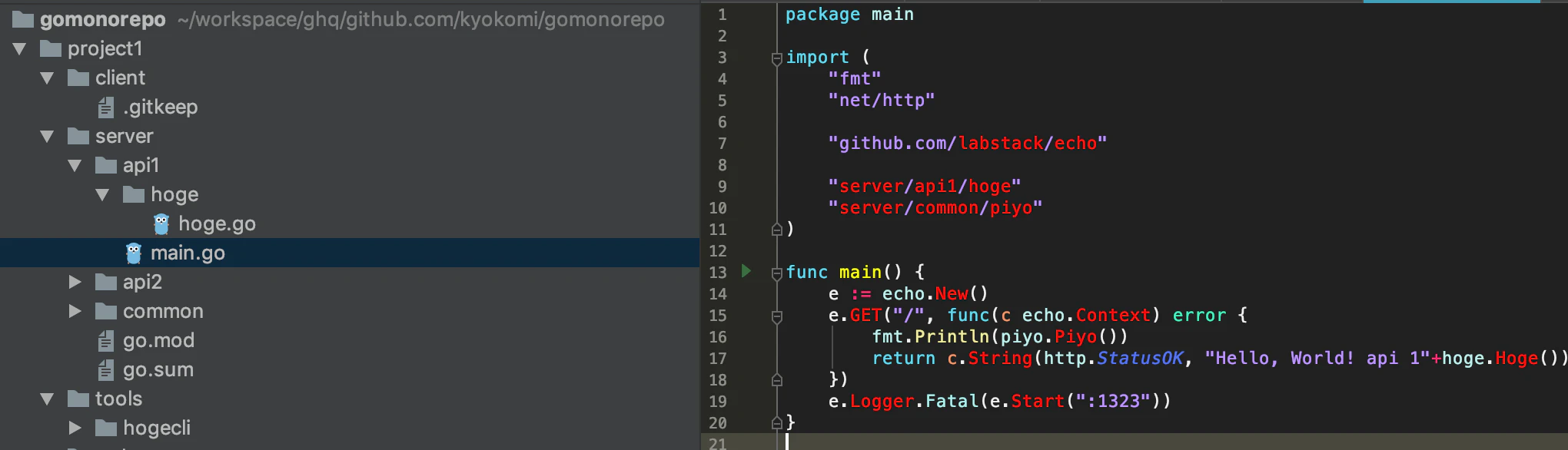
Task: Click the common folder icon
Action: pos(106,311)
